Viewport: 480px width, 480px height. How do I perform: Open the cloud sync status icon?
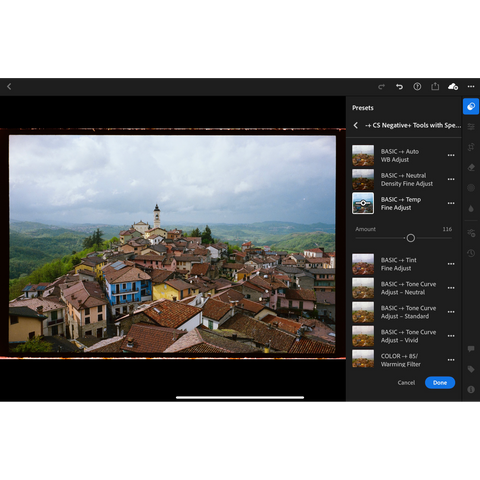[x=453, y=87]
